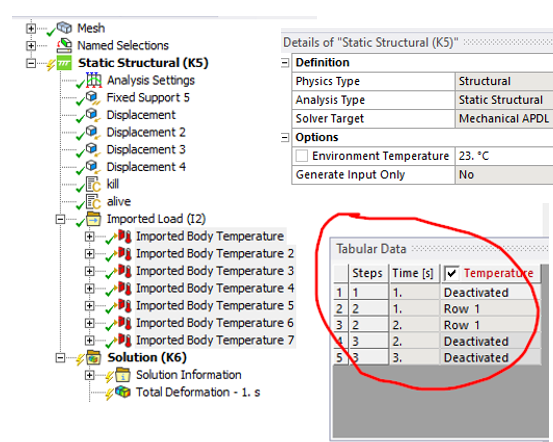Viewport: 553px width, 442px height.
Task: Click the Total Deformation result icon
Action: click(x=123, y=392)
